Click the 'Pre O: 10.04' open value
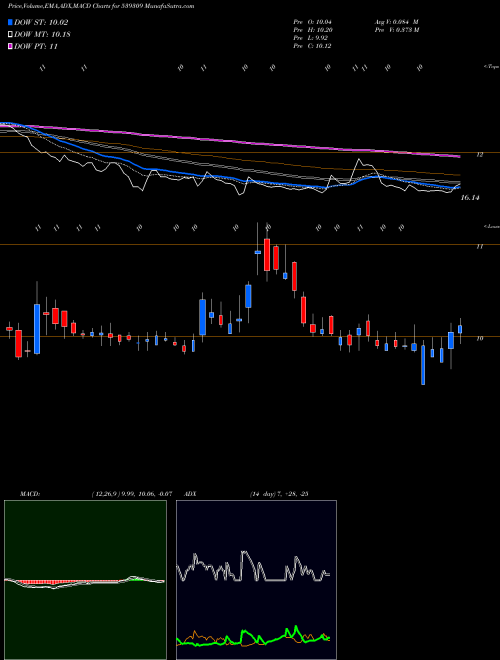500x660 pixels. coord(312,21)
